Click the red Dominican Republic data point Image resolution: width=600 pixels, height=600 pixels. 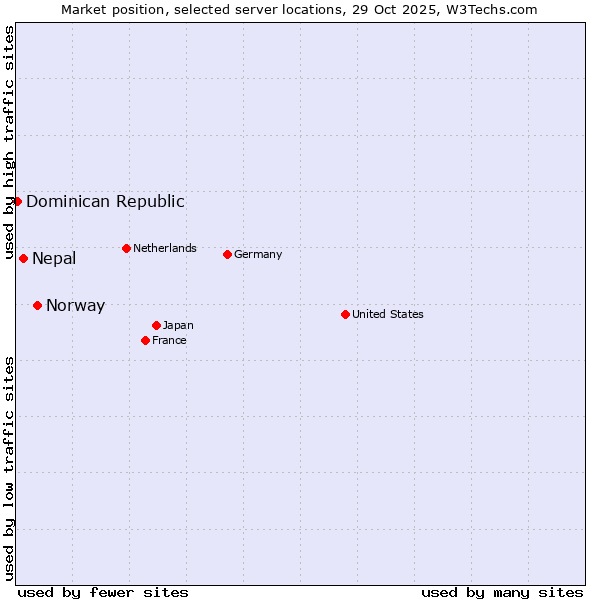coord(17,201)
